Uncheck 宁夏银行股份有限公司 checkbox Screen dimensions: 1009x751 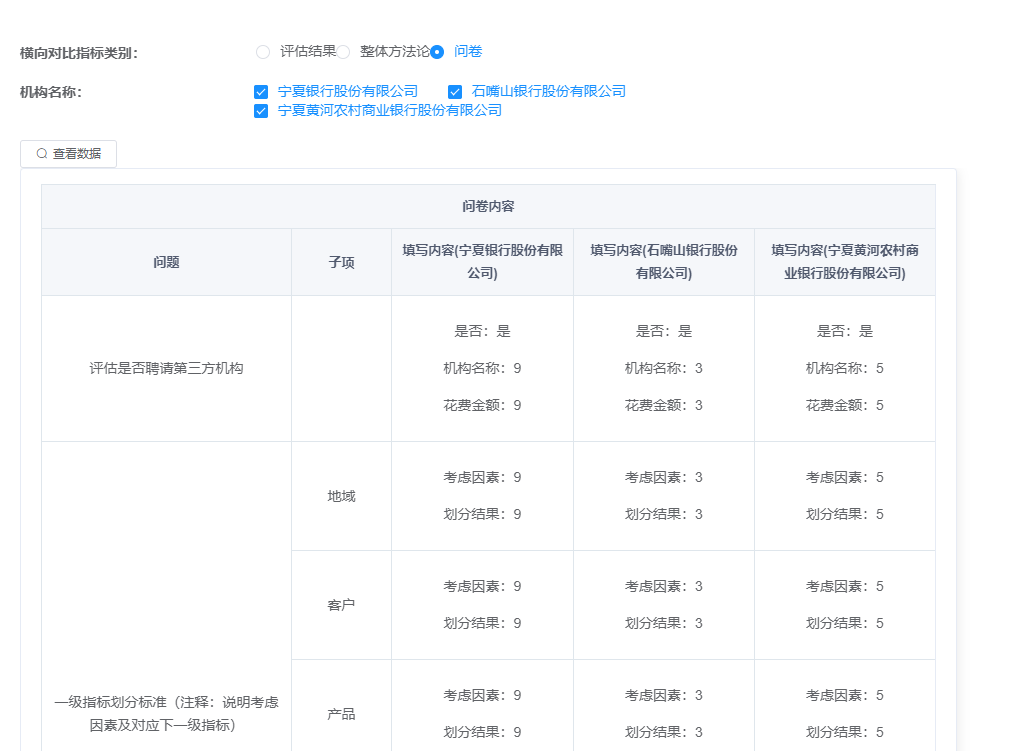tap(261, 92)
